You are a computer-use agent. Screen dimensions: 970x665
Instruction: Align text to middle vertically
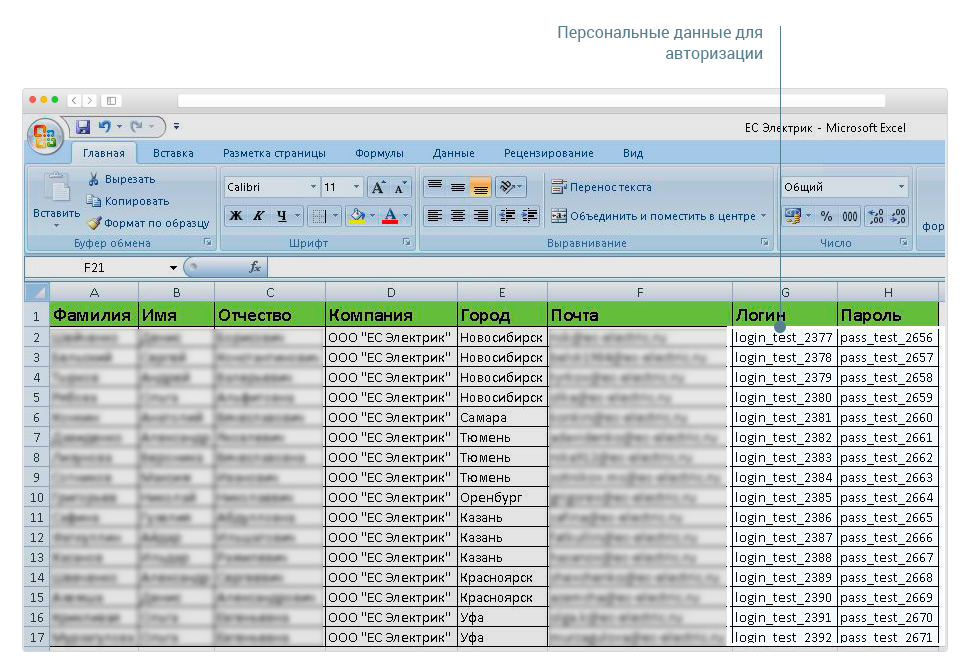click(458, 186)
